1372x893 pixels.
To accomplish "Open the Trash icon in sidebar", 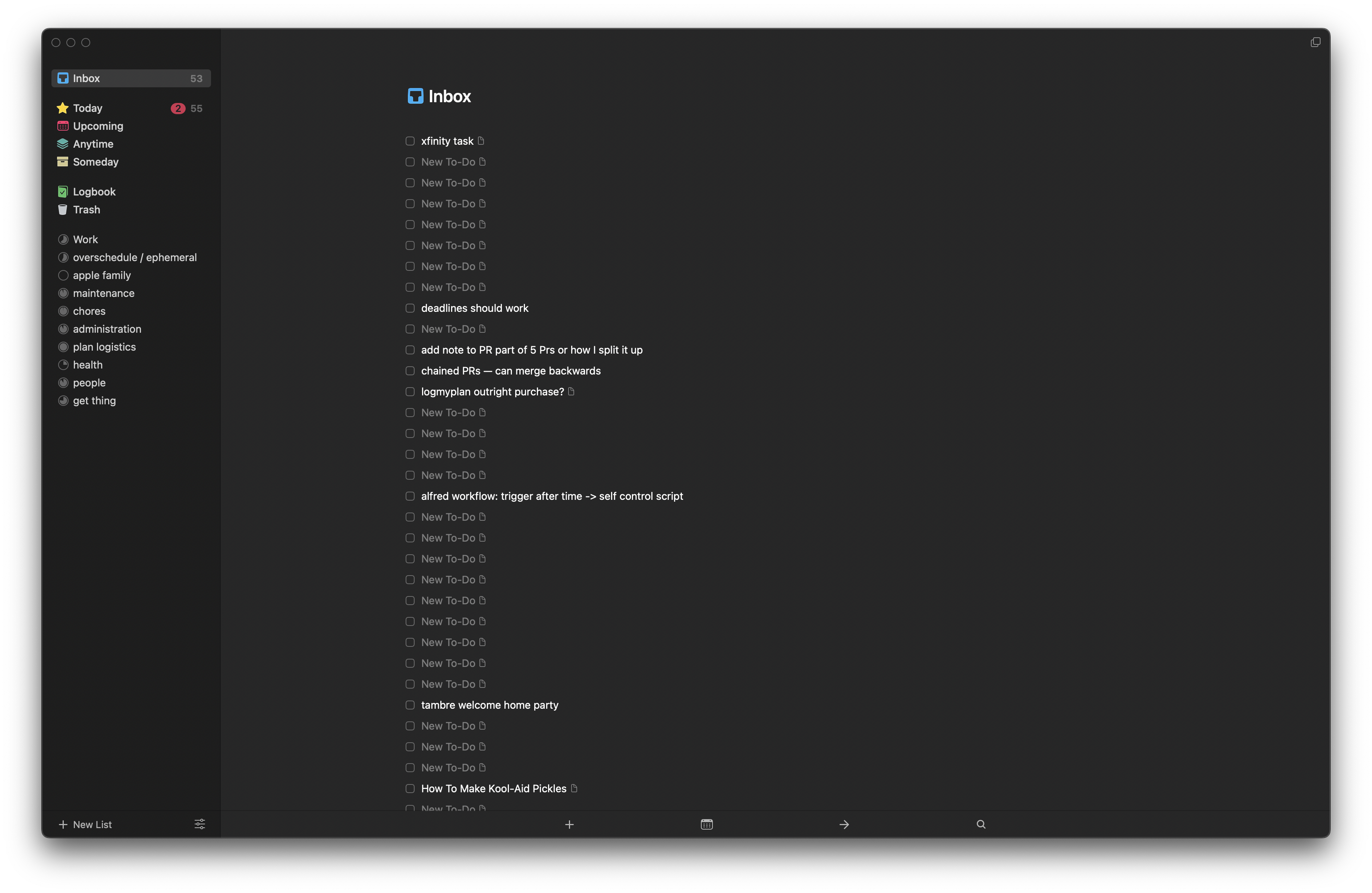I will pyautogui.click(x=62, y=209).
